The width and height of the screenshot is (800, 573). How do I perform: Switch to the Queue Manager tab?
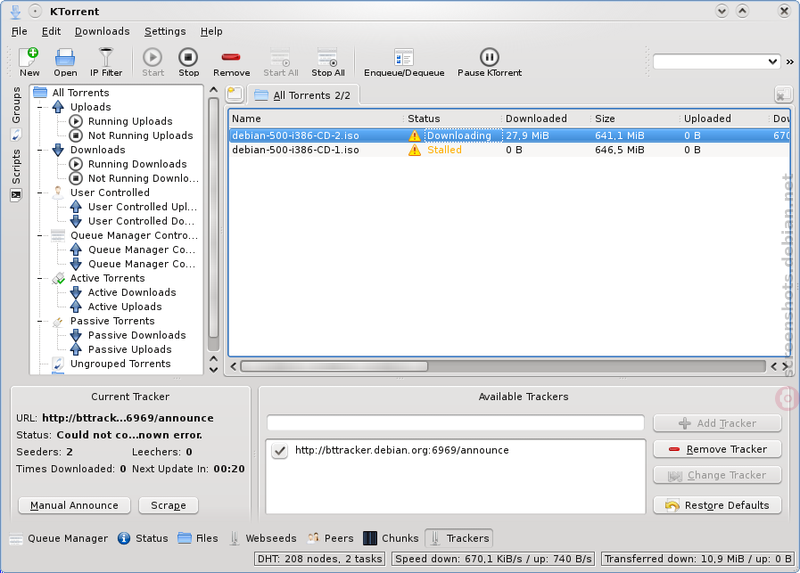pos(58,538)
